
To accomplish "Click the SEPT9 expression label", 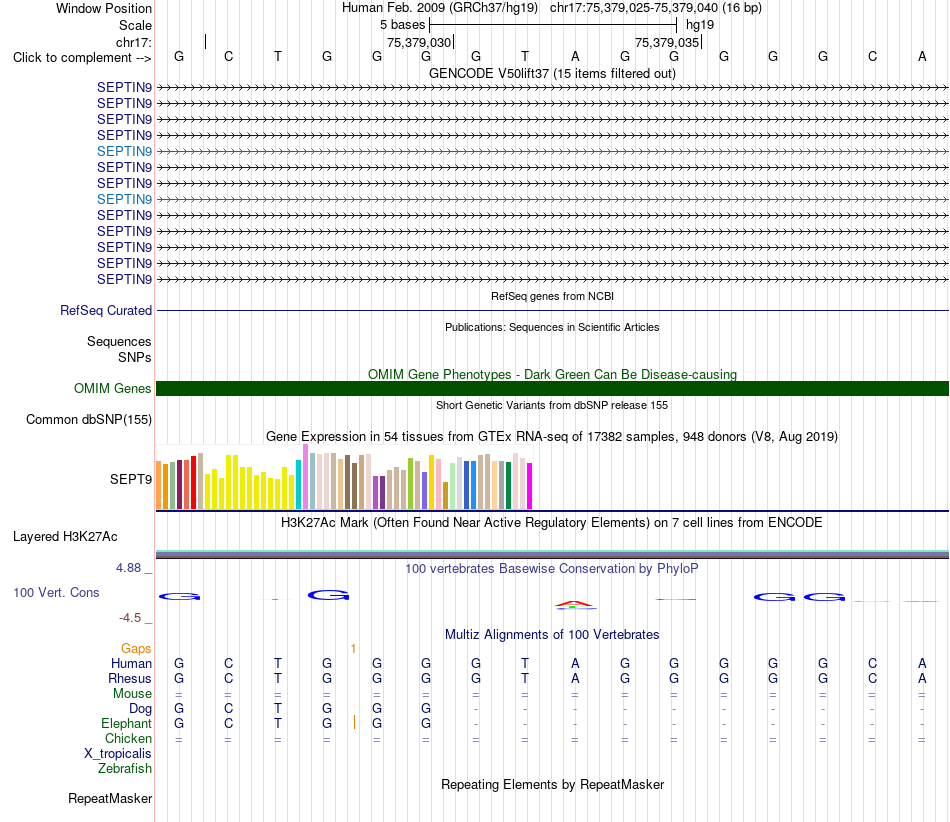I will click(x=130, y=479).
